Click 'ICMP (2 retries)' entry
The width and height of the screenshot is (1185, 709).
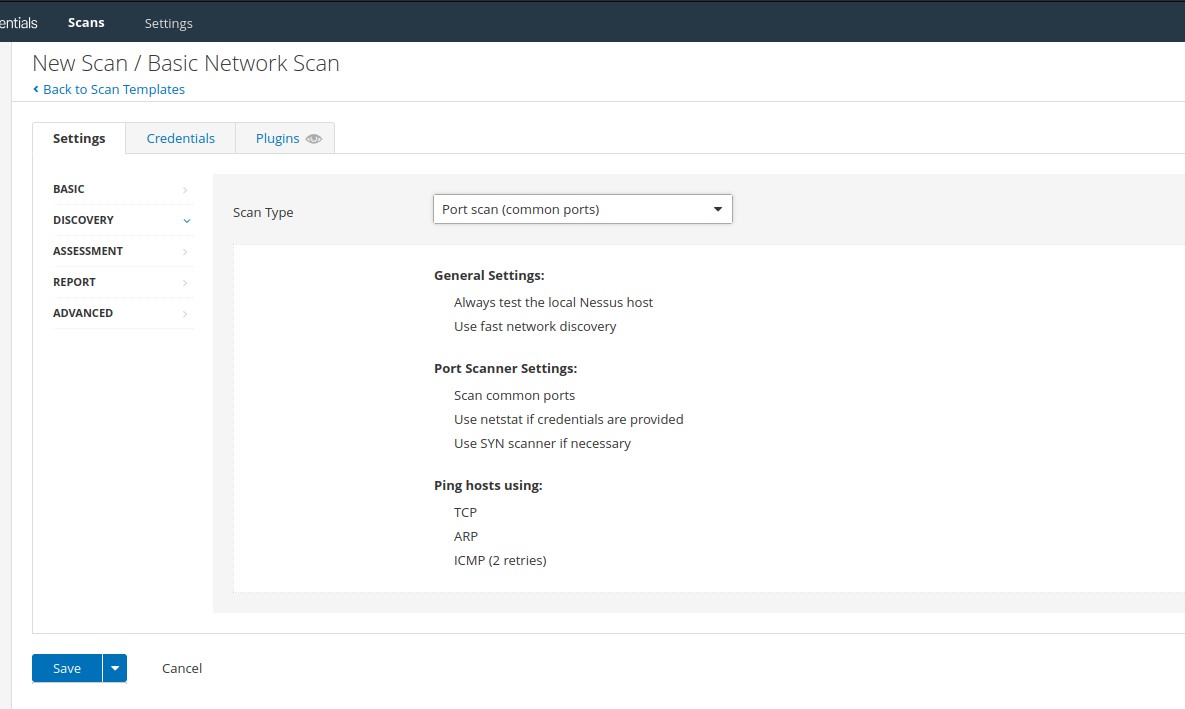[x=500, y=561]
